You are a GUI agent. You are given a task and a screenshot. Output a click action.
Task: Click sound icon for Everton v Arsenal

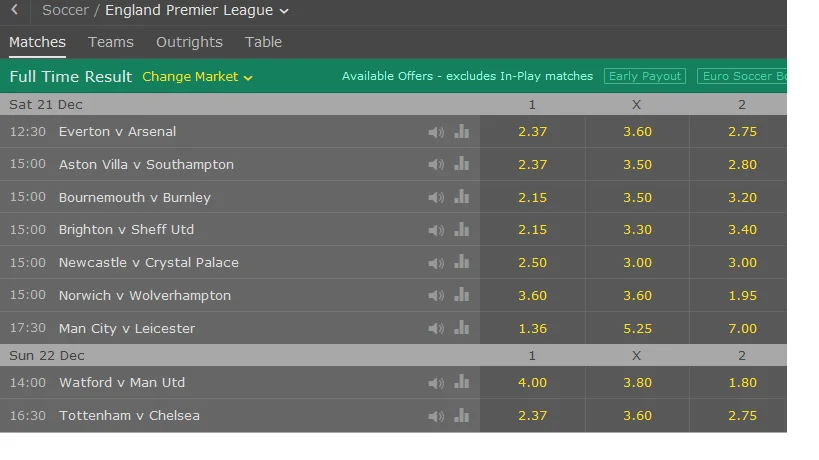point(436,132)
